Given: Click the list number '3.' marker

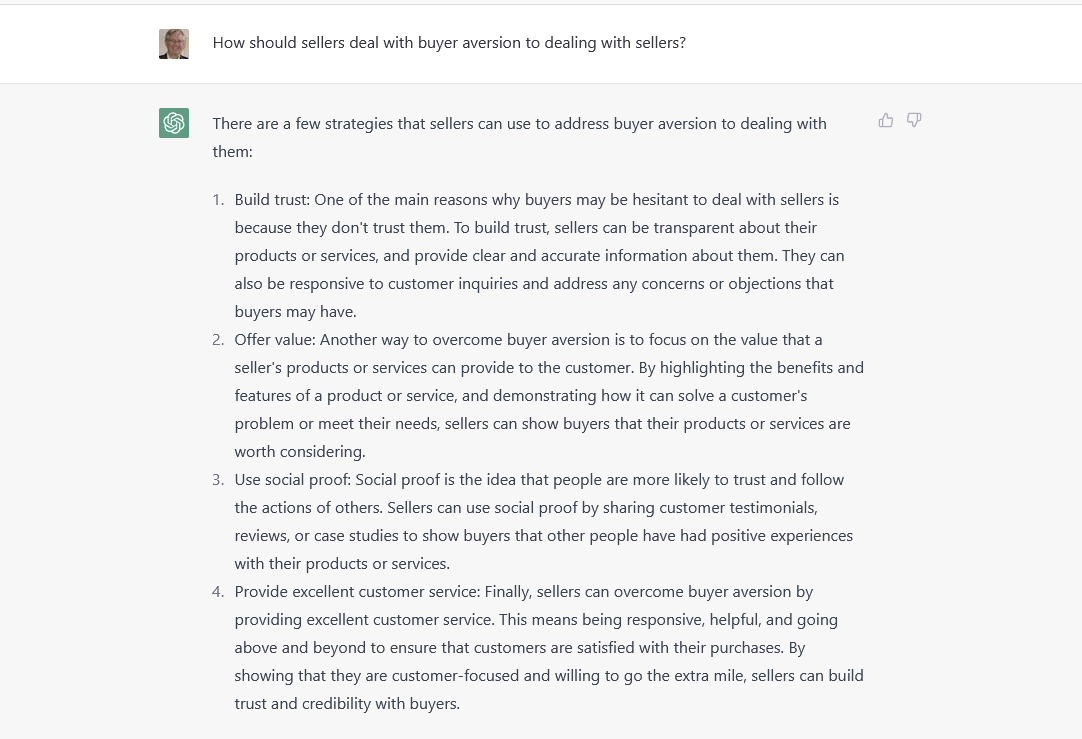Looking at the screenshot, I should point(218,480).
